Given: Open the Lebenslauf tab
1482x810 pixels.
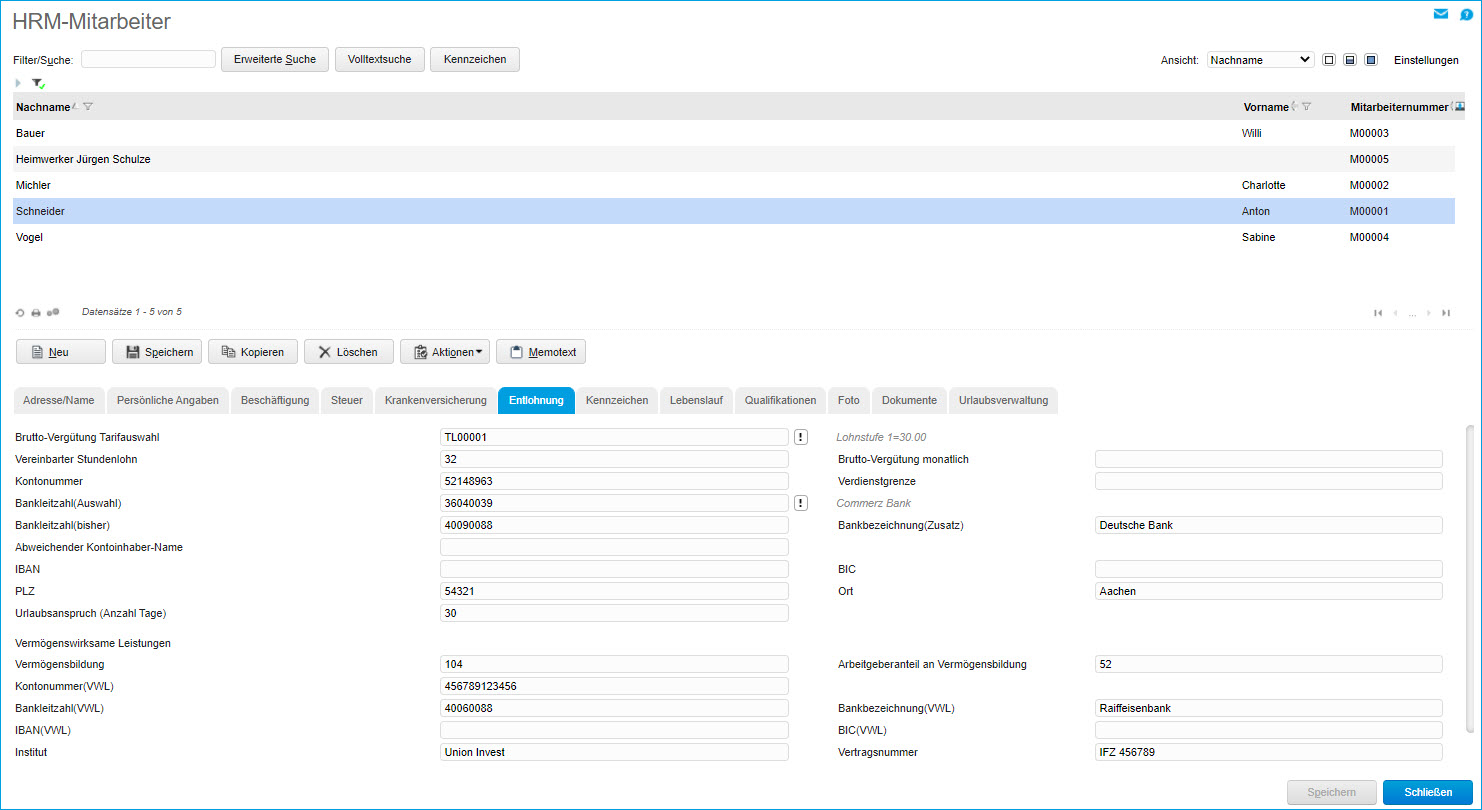Looking at the screenshot, I should [x=697, y=400].
